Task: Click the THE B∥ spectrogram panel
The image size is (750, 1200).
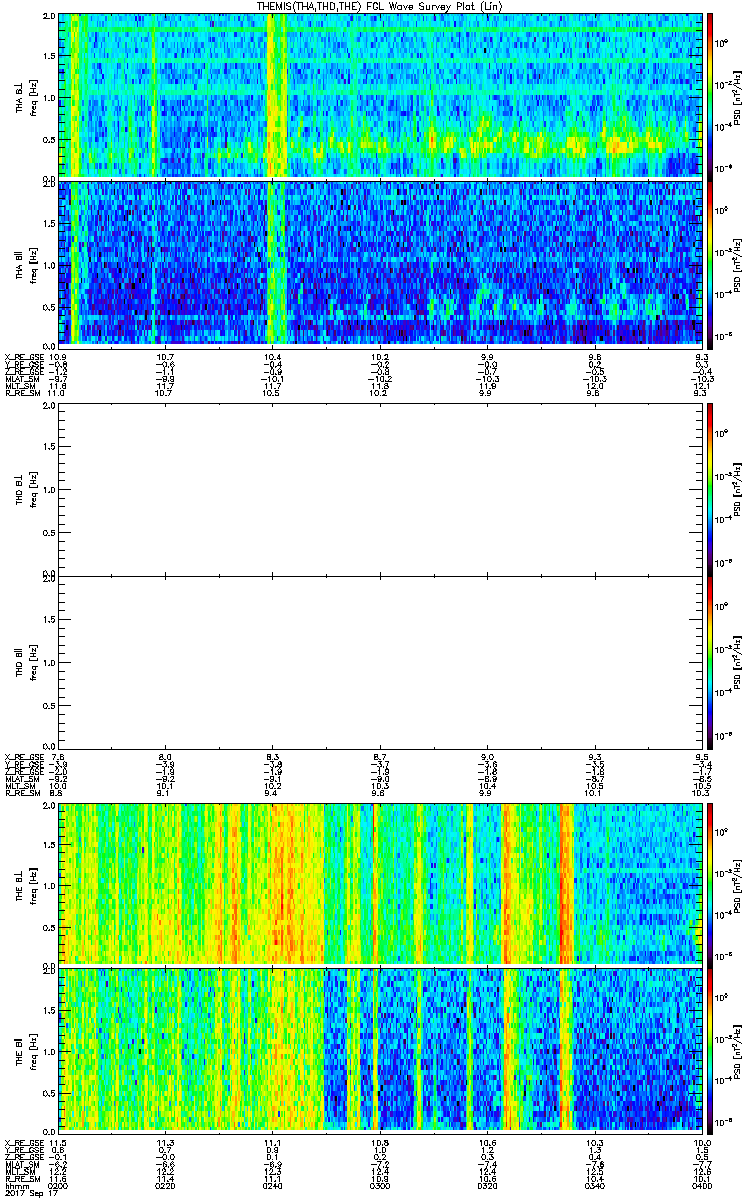Action: 381,1049
